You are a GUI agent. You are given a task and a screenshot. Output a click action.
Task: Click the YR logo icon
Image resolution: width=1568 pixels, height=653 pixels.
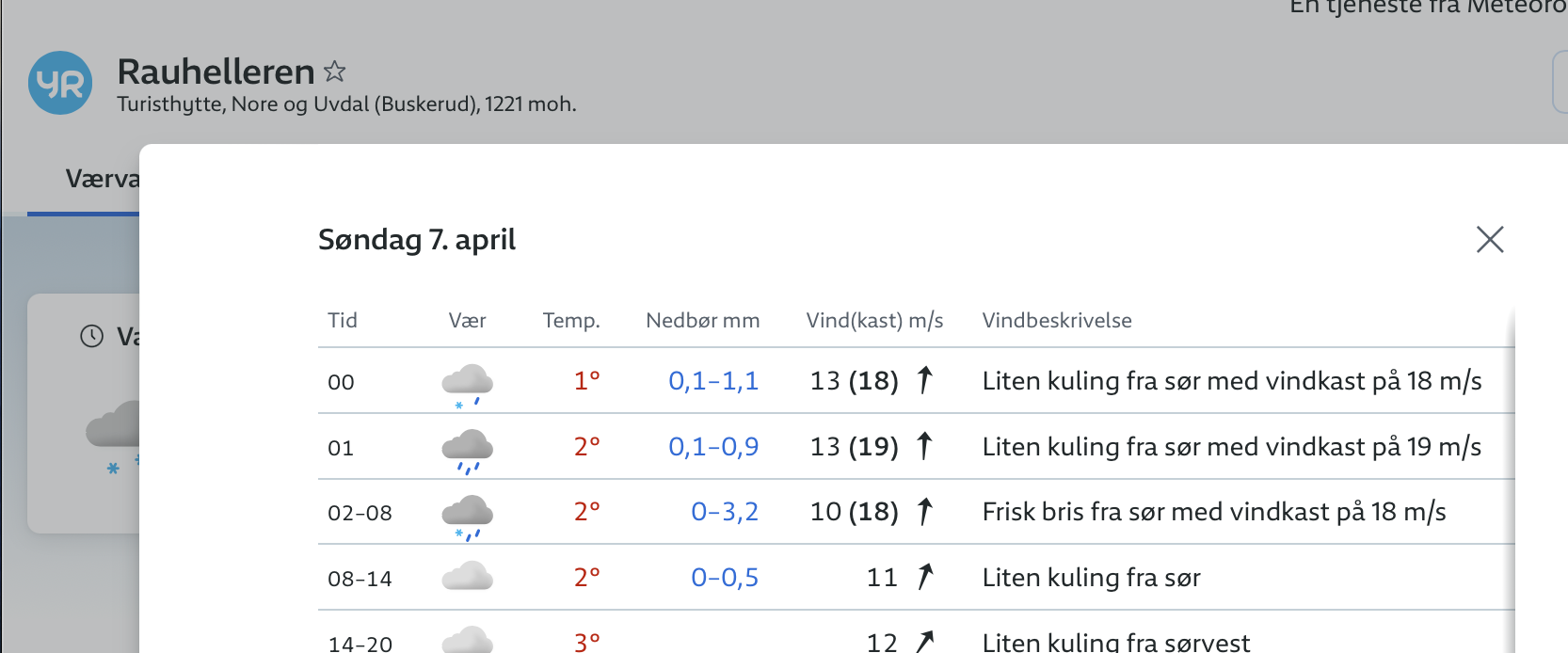pyautogui.click(x=60, y=83)
